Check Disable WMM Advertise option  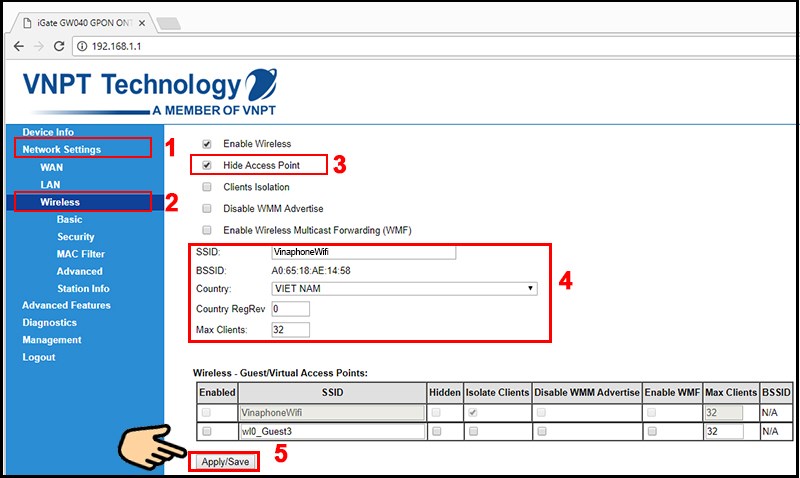click(x=207, y=209)
